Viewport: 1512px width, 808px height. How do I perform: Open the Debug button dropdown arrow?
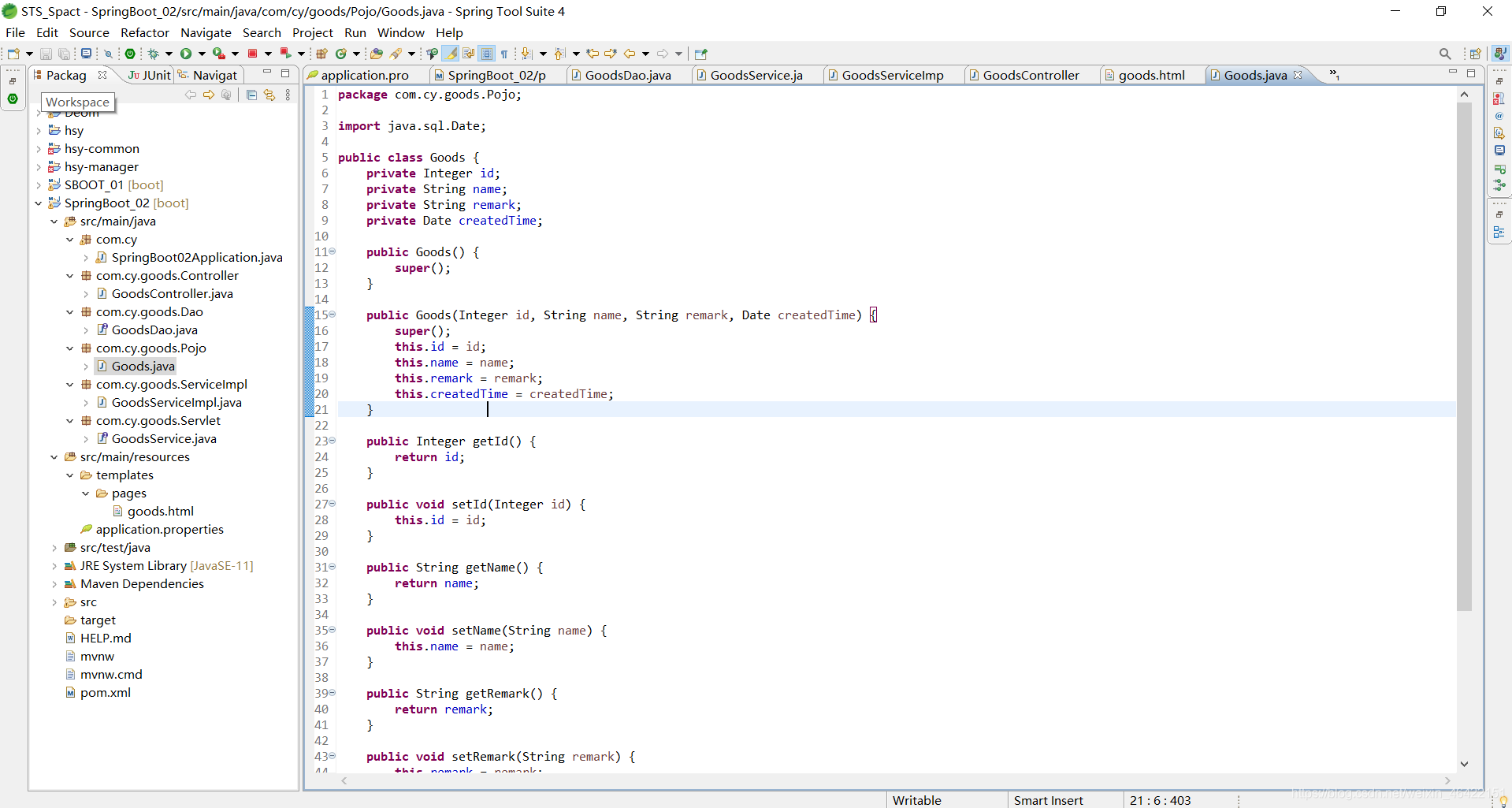[169, 54]
